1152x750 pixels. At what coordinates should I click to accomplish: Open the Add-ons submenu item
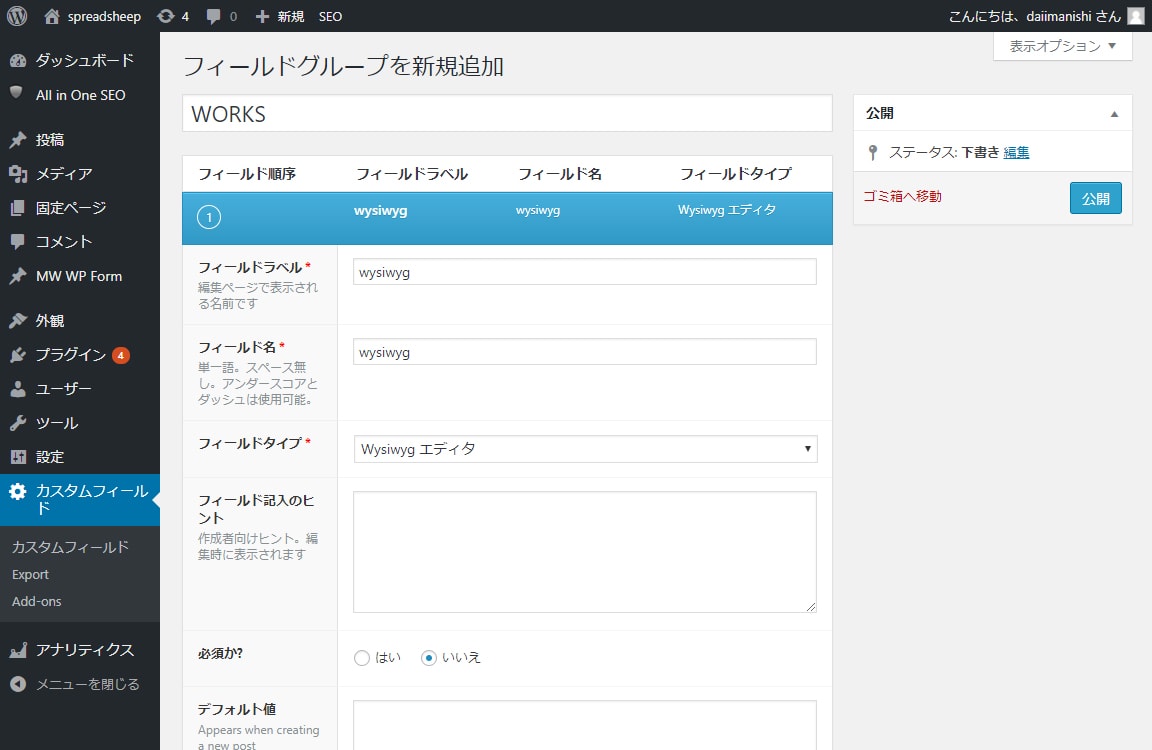(36, 602)
